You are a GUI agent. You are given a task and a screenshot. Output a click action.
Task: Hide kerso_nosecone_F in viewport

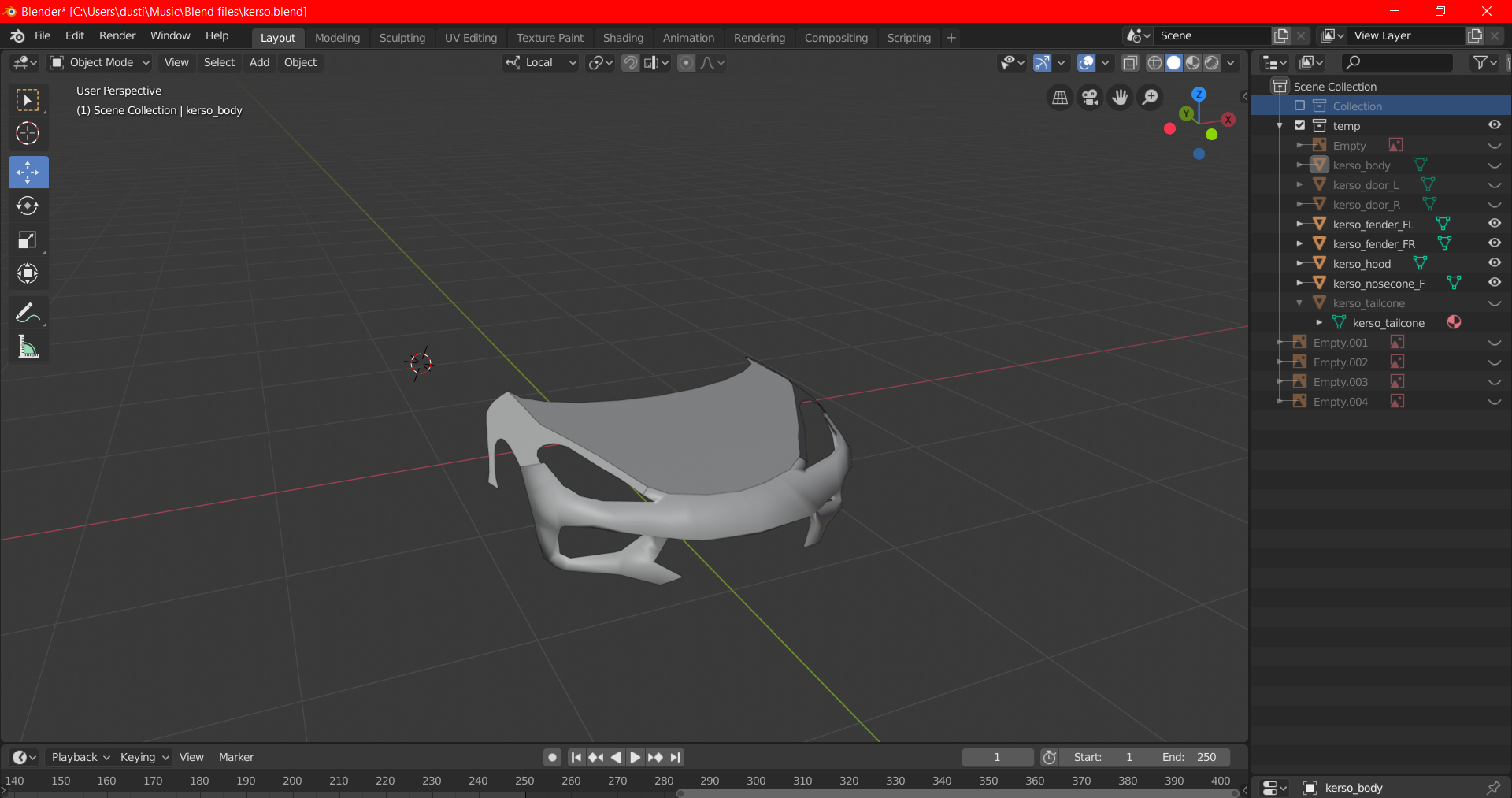[x=1494, y=283]
